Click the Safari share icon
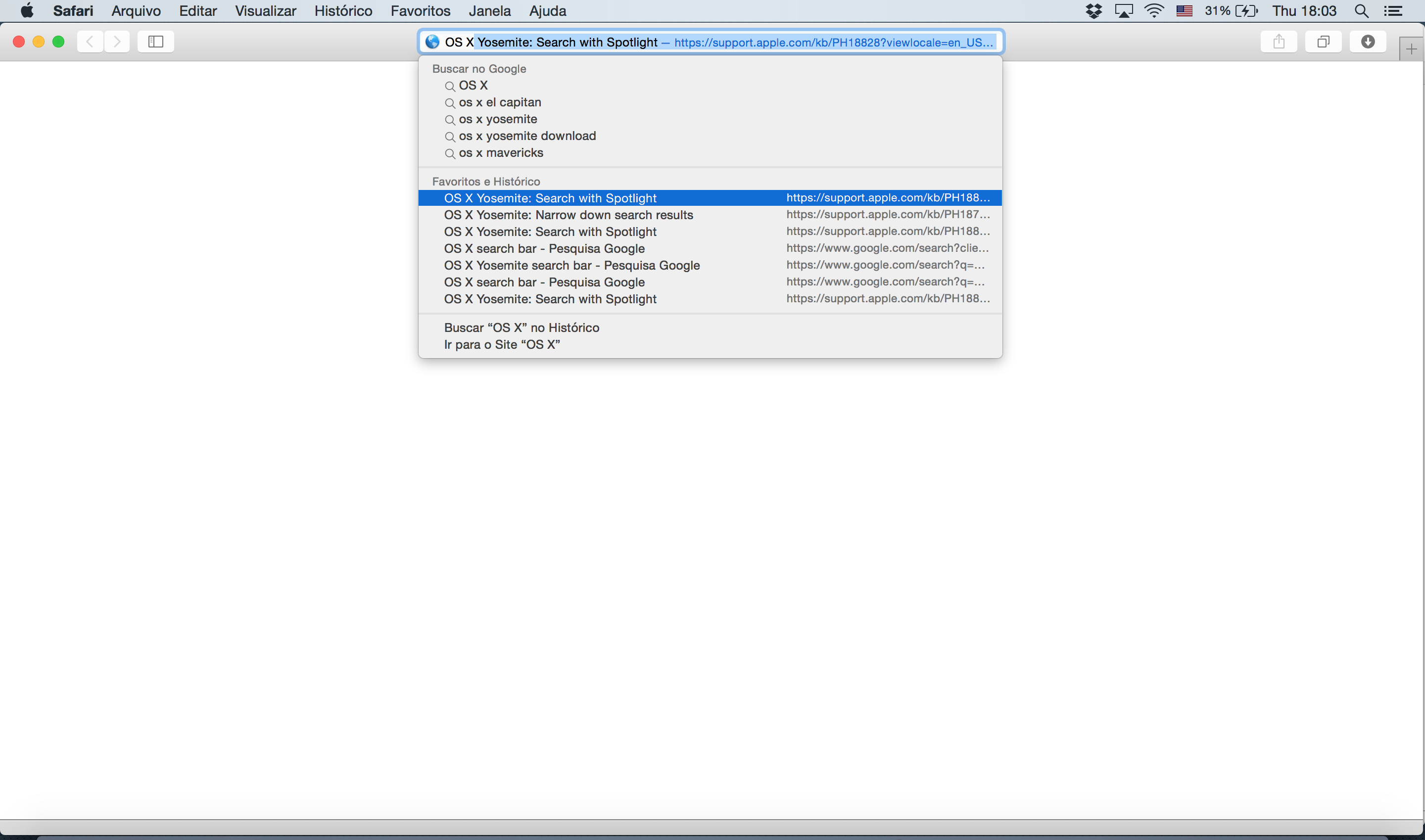The width and height of the screenshot is (1425, 840). pos(1279,42)
